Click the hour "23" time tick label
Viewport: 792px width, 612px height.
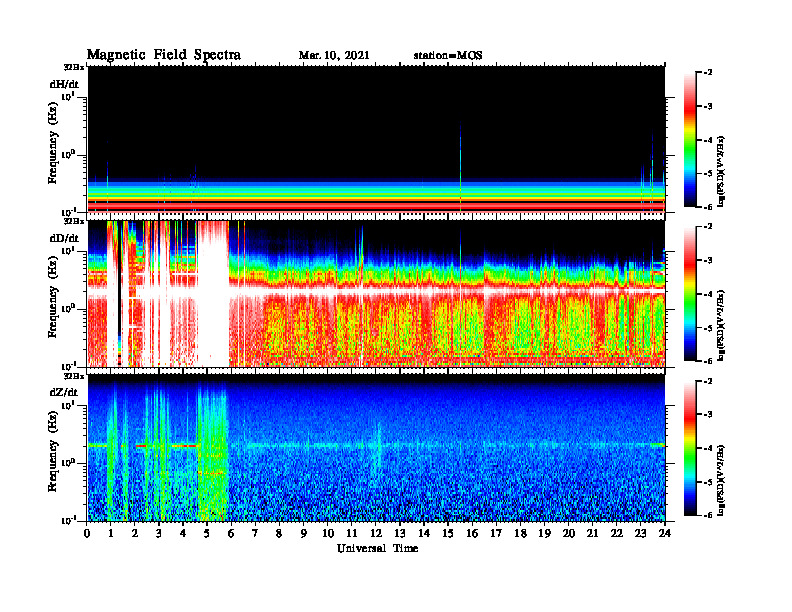point(640,533)
